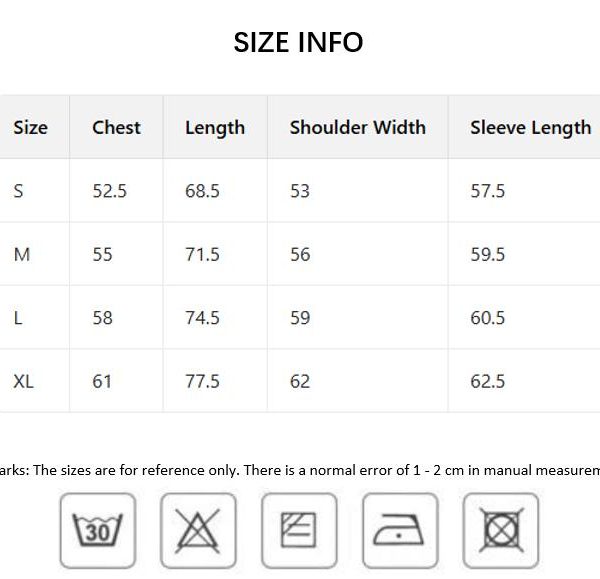The width and height of the screenshot is (600, 579).
Task: Click the XL size row label
Action: click(x=23, y=382)
